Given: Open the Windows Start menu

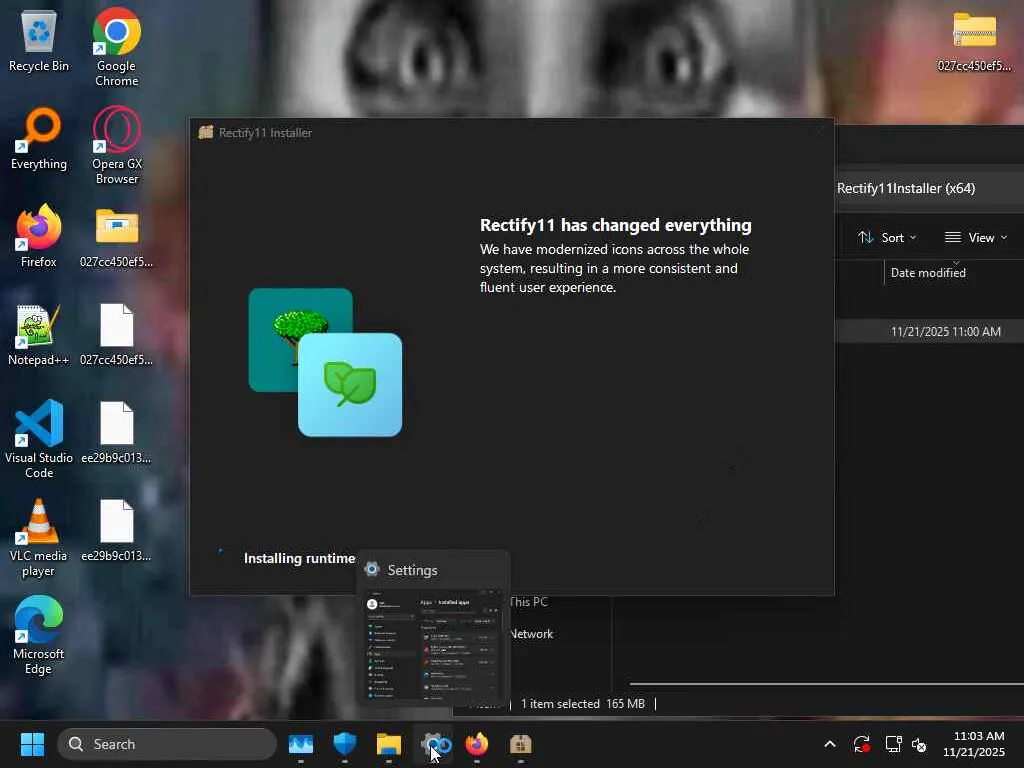Looking at the screenshot, I should tap(32, 744).
